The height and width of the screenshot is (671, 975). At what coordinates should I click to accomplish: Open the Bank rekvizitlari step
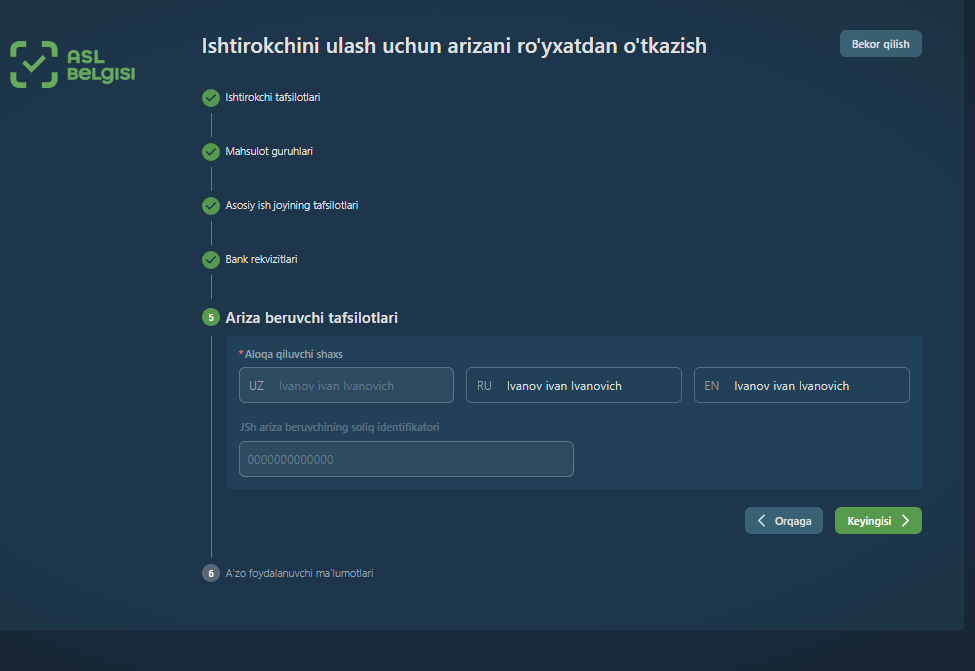tap(261, 259)
